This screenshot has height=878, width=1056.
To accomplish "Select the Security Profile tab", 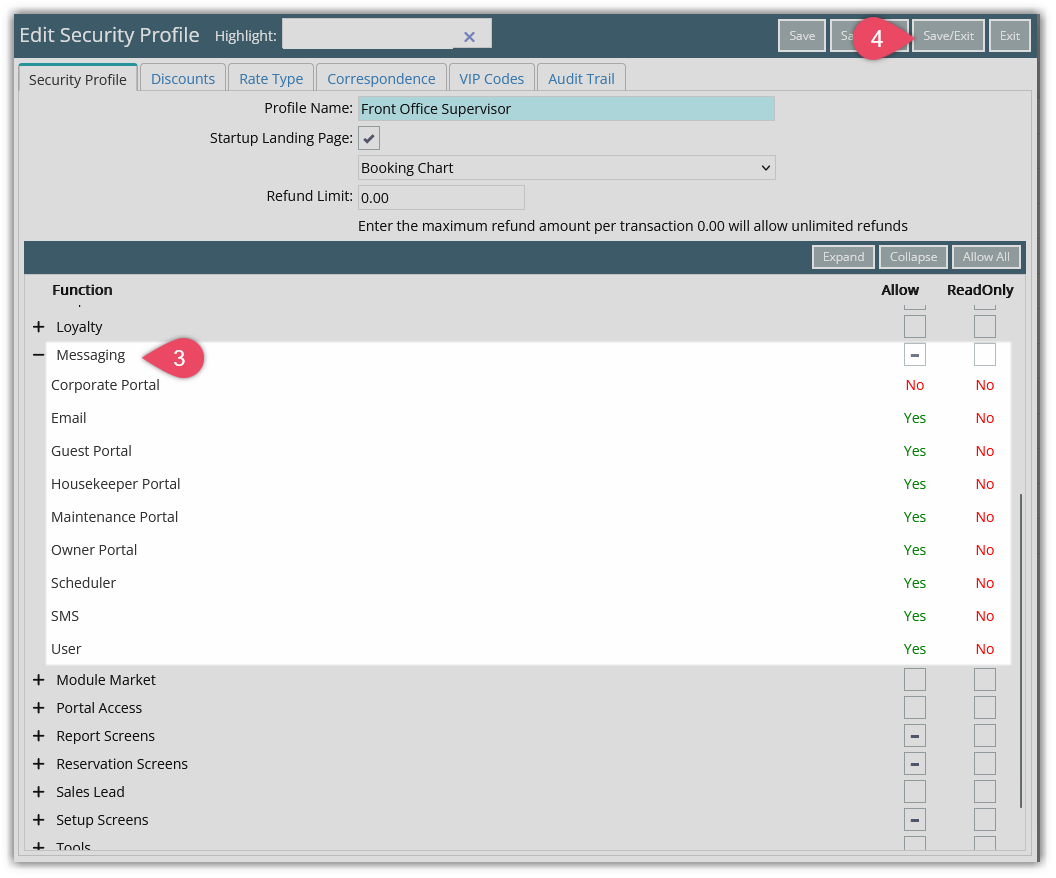I will point(77,79).
